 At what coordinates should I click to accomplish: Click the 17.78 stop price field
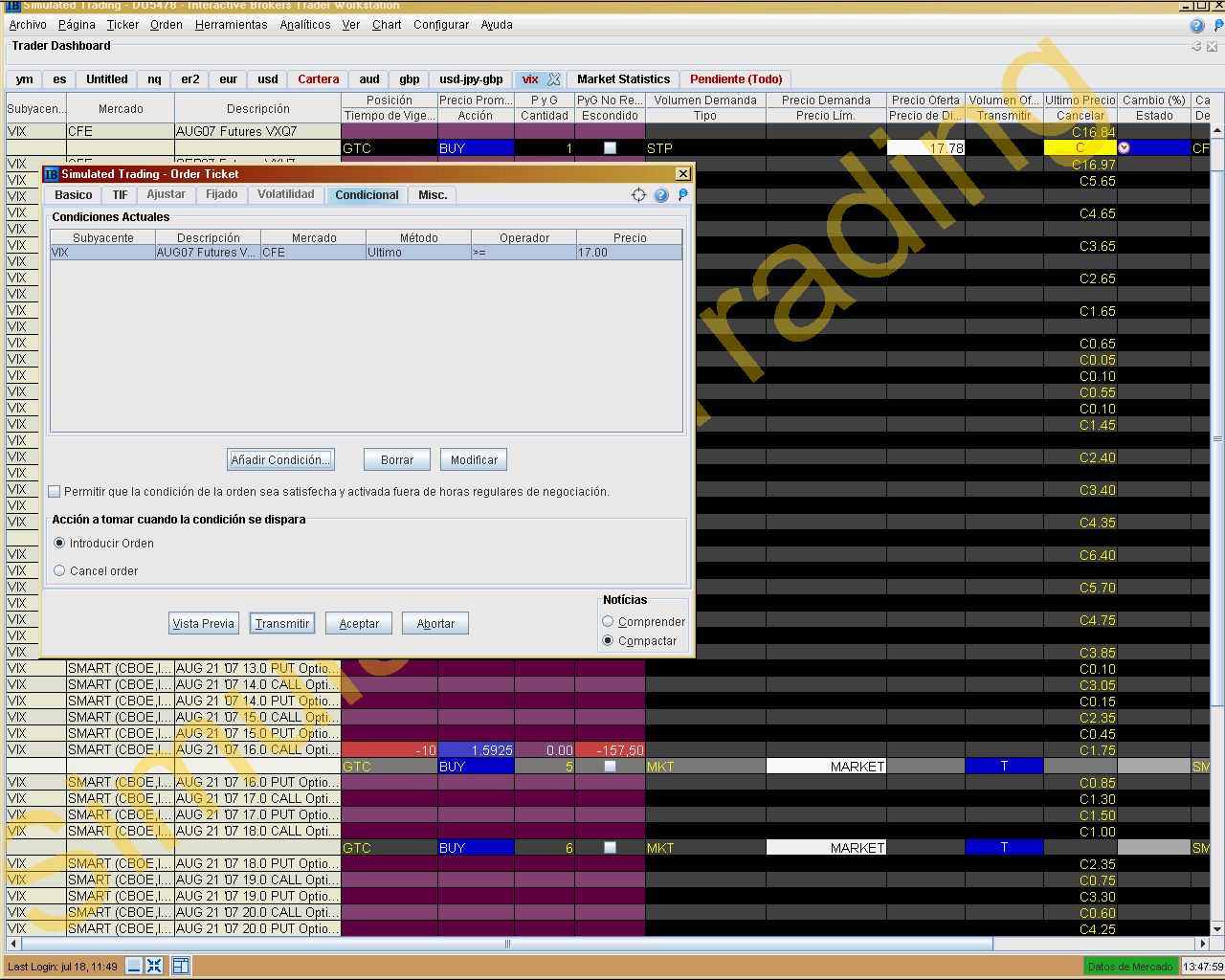(925, 148)
